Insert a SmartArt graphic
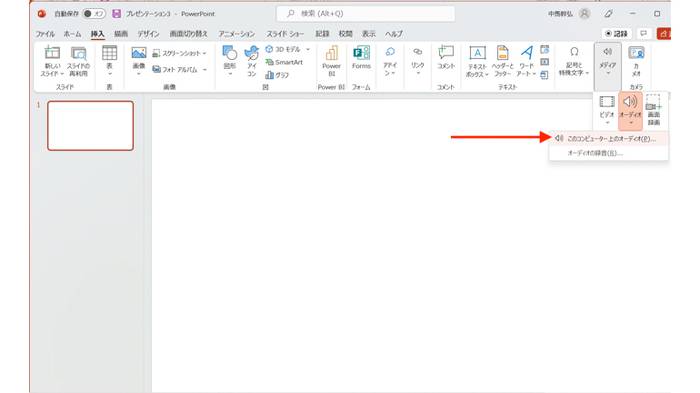The height and width of the screenshot is (393, 700). point(284,63)
